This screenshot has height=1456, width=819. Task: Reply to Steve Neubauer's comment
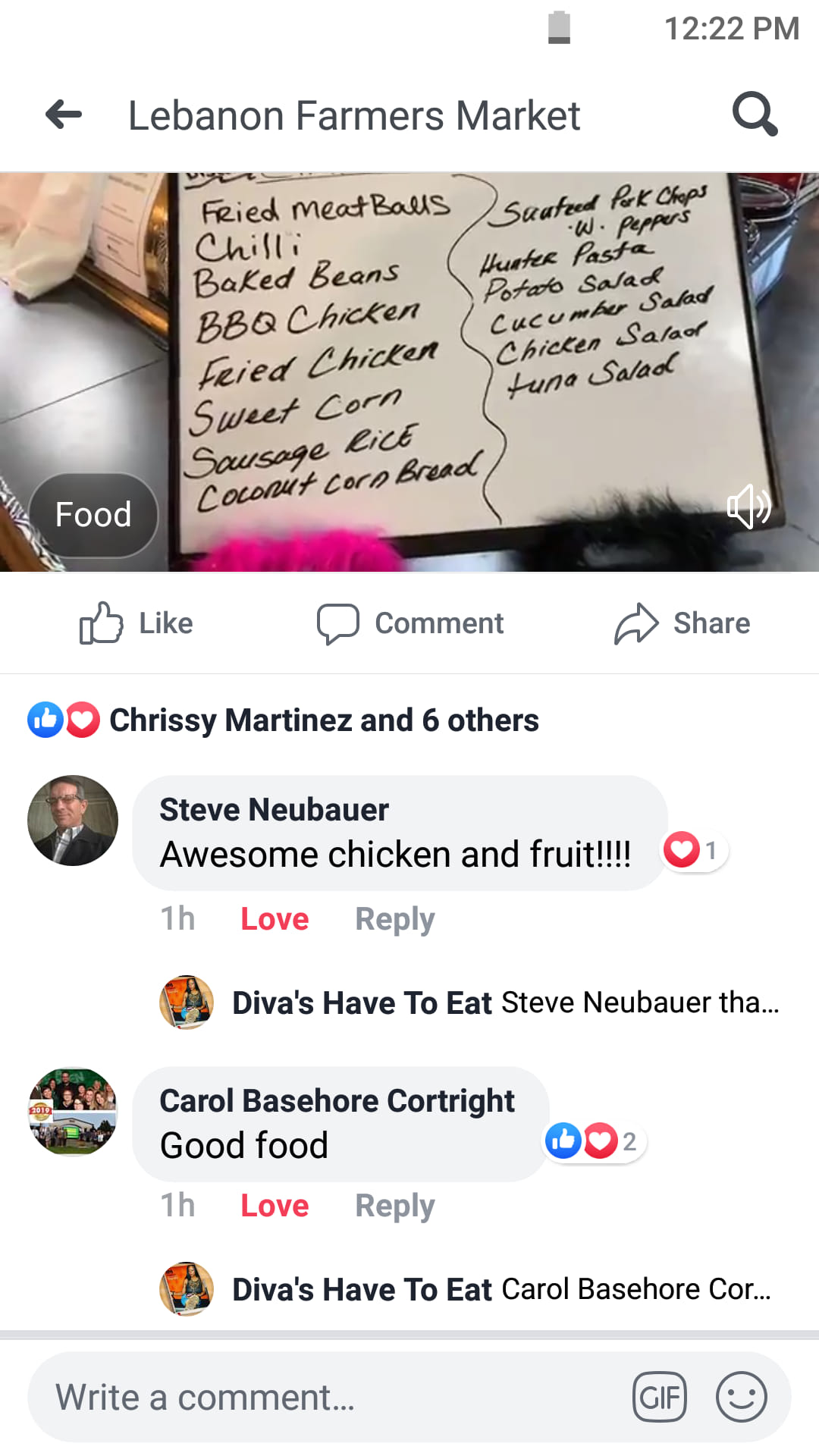(395, 919)
